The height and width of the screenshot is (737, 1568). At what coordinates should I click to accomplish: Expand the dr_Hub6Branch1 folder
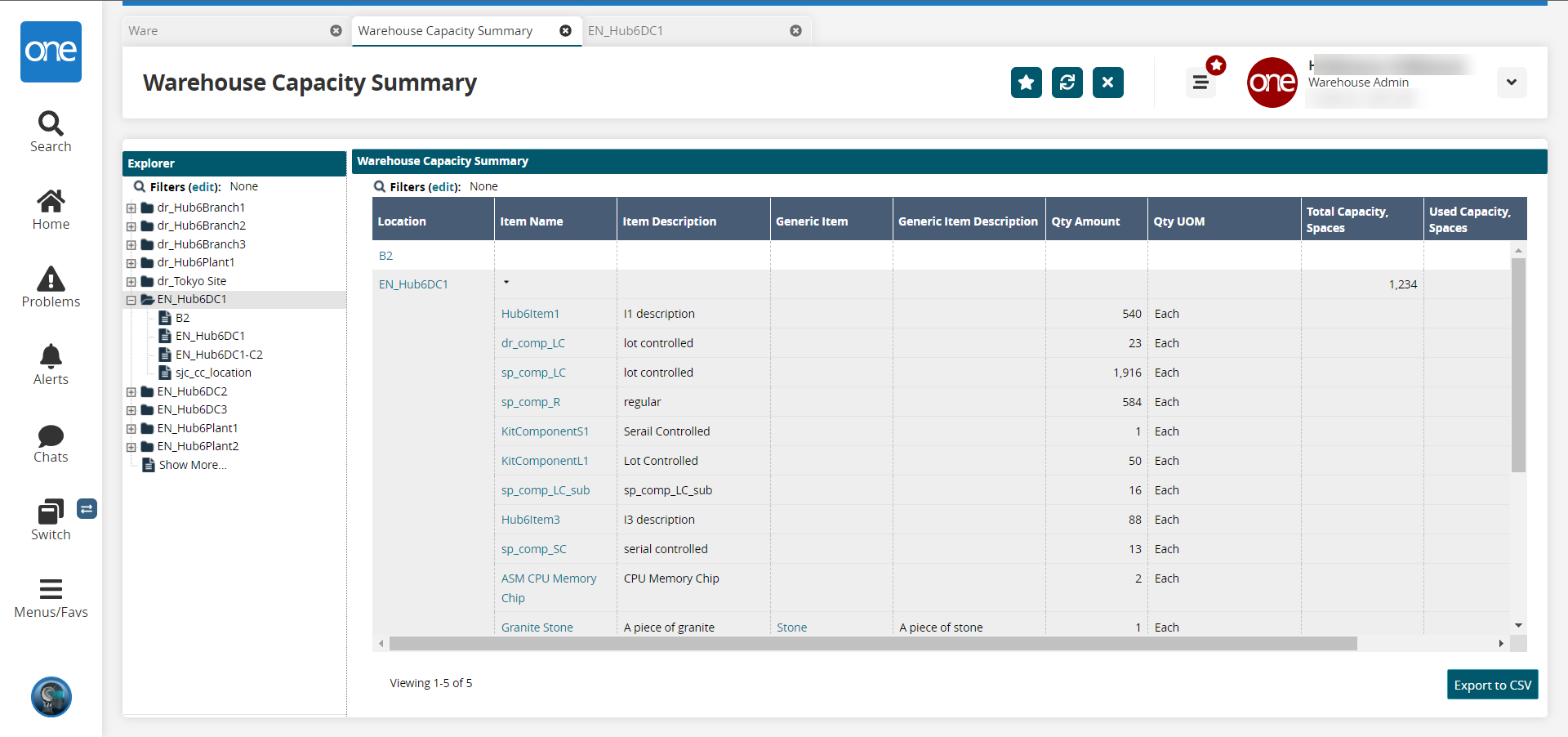coord(131,208)
